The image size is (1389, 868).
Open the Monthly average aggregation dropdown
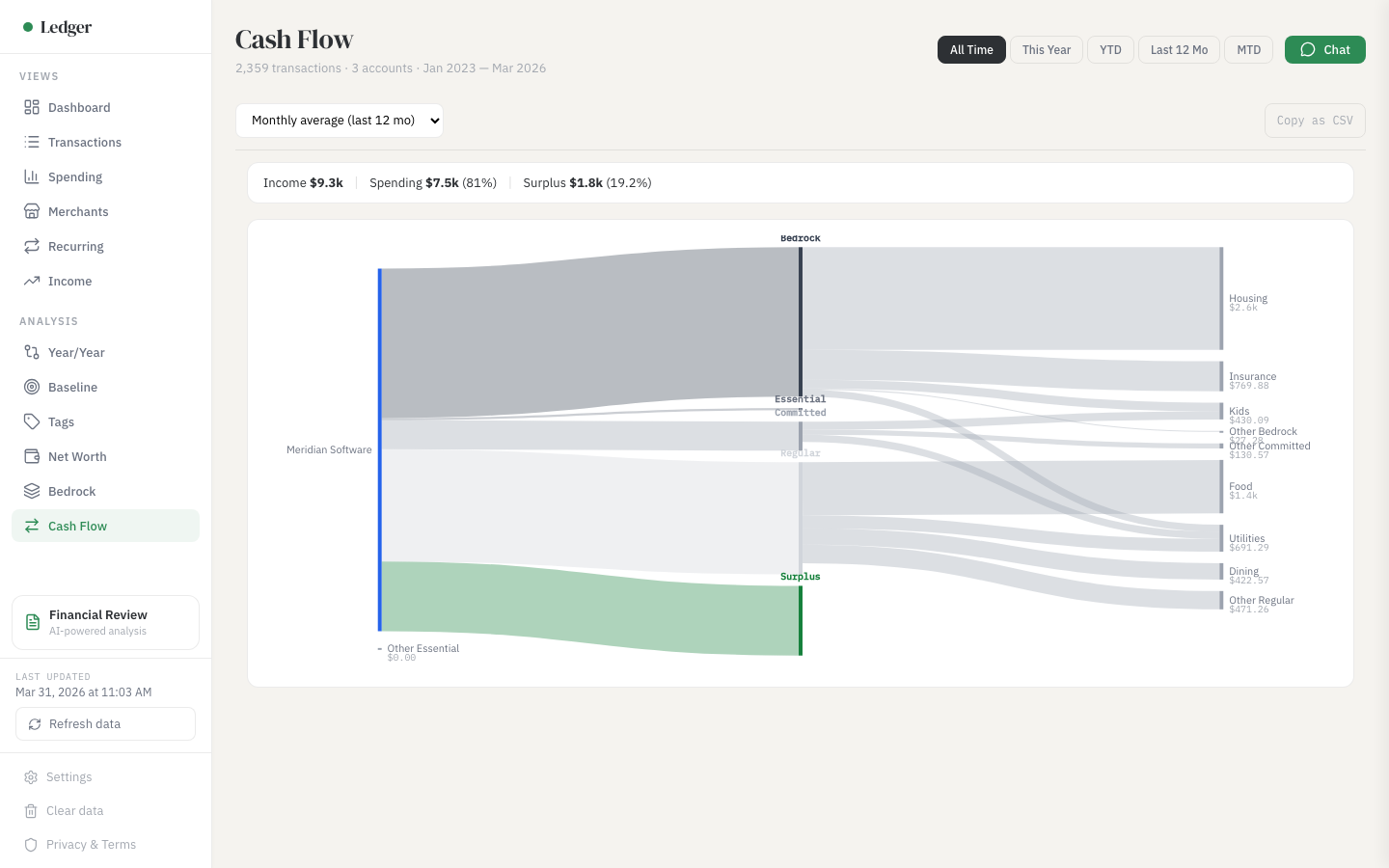click(340, 120)
